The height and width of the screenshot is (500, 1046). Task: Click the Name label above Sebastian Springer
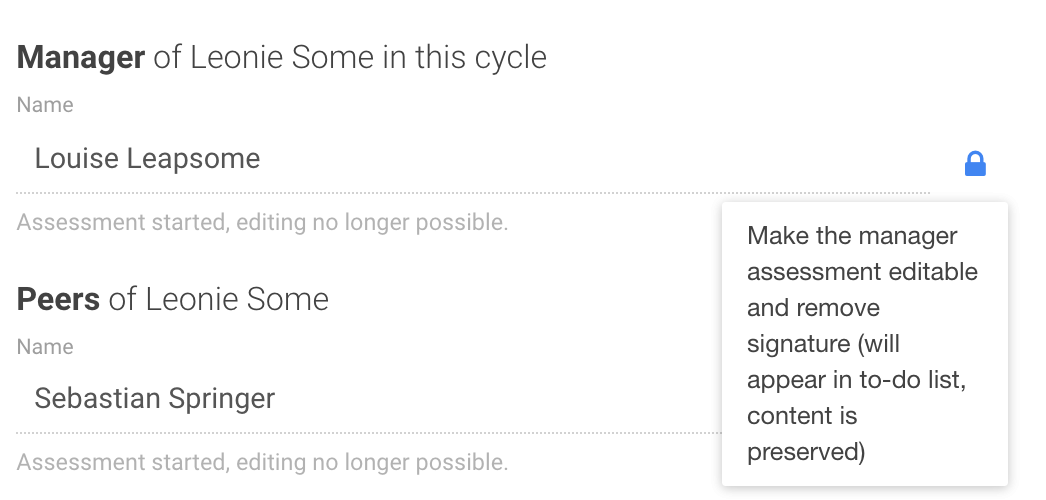point(45,347)
